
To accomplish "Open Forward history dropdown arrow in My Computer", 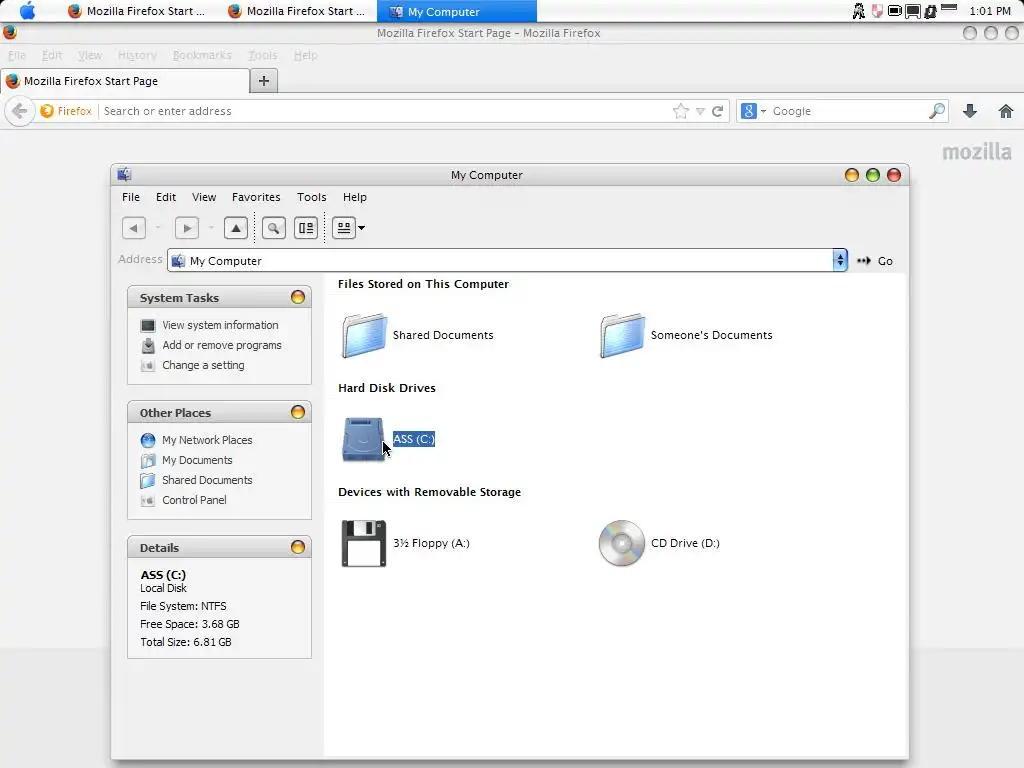I will coord(211,228).
